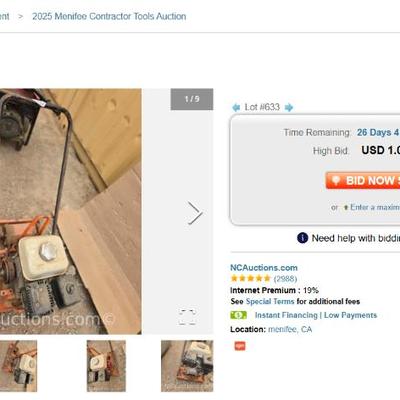Click the small red icon below location
Screen dimensions: 400x400
(240, 346)
